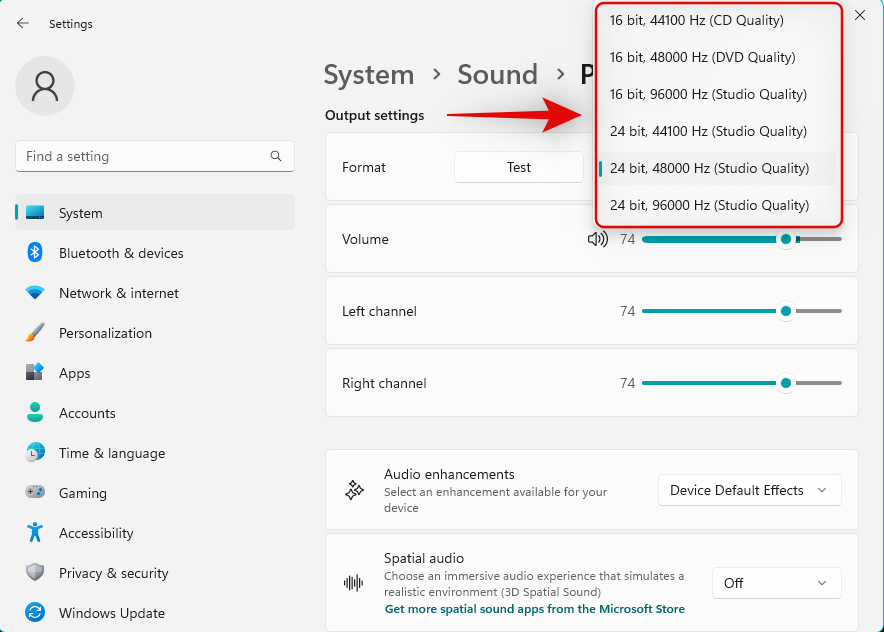Click the search magnifier icon
This screenshot has height=632, width=884.
pyautogui.click(x=276, y=156)
